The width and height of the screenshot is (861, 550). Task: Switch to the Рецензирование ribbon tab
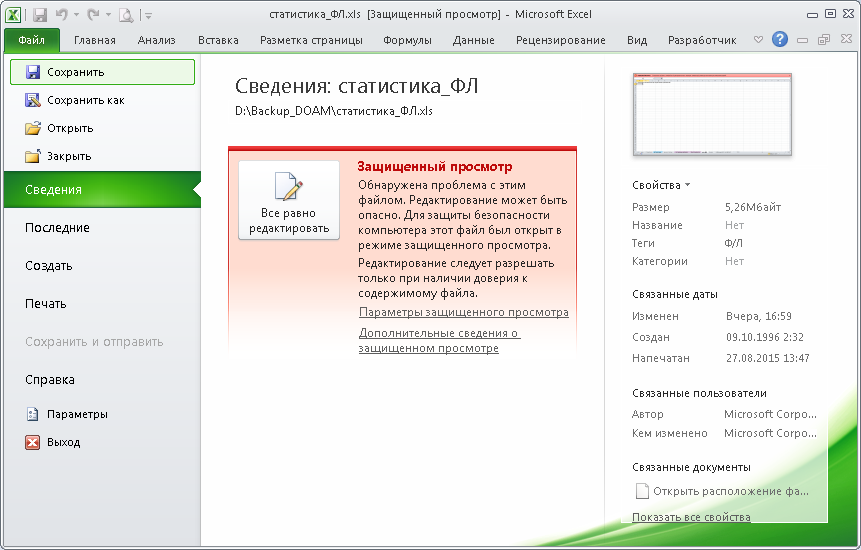[x=561, y=40]
